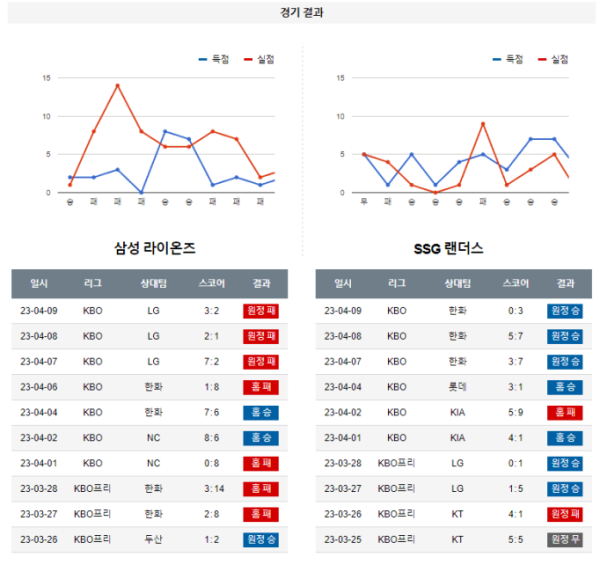
Task: Click date 23-03-28 in SSG table
Action: [343, 463]
